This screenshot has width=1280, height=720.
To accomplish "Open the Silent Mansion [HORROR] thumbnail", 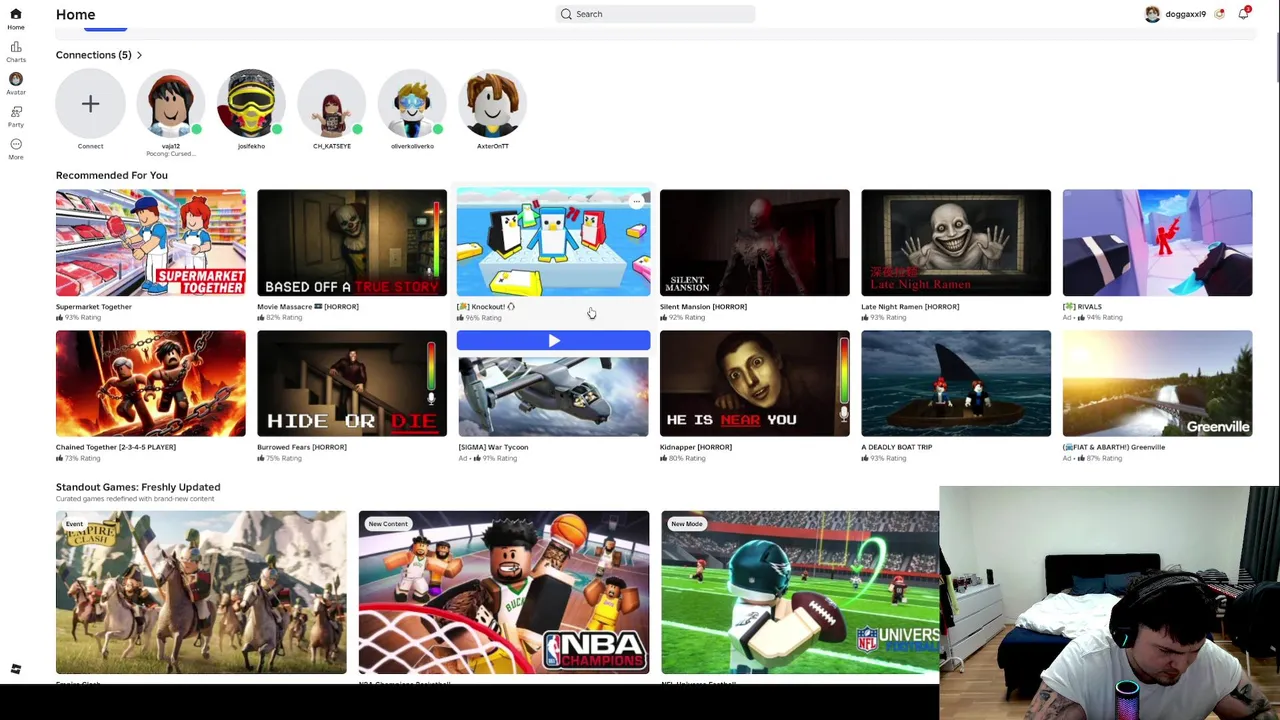I will 755,243.
